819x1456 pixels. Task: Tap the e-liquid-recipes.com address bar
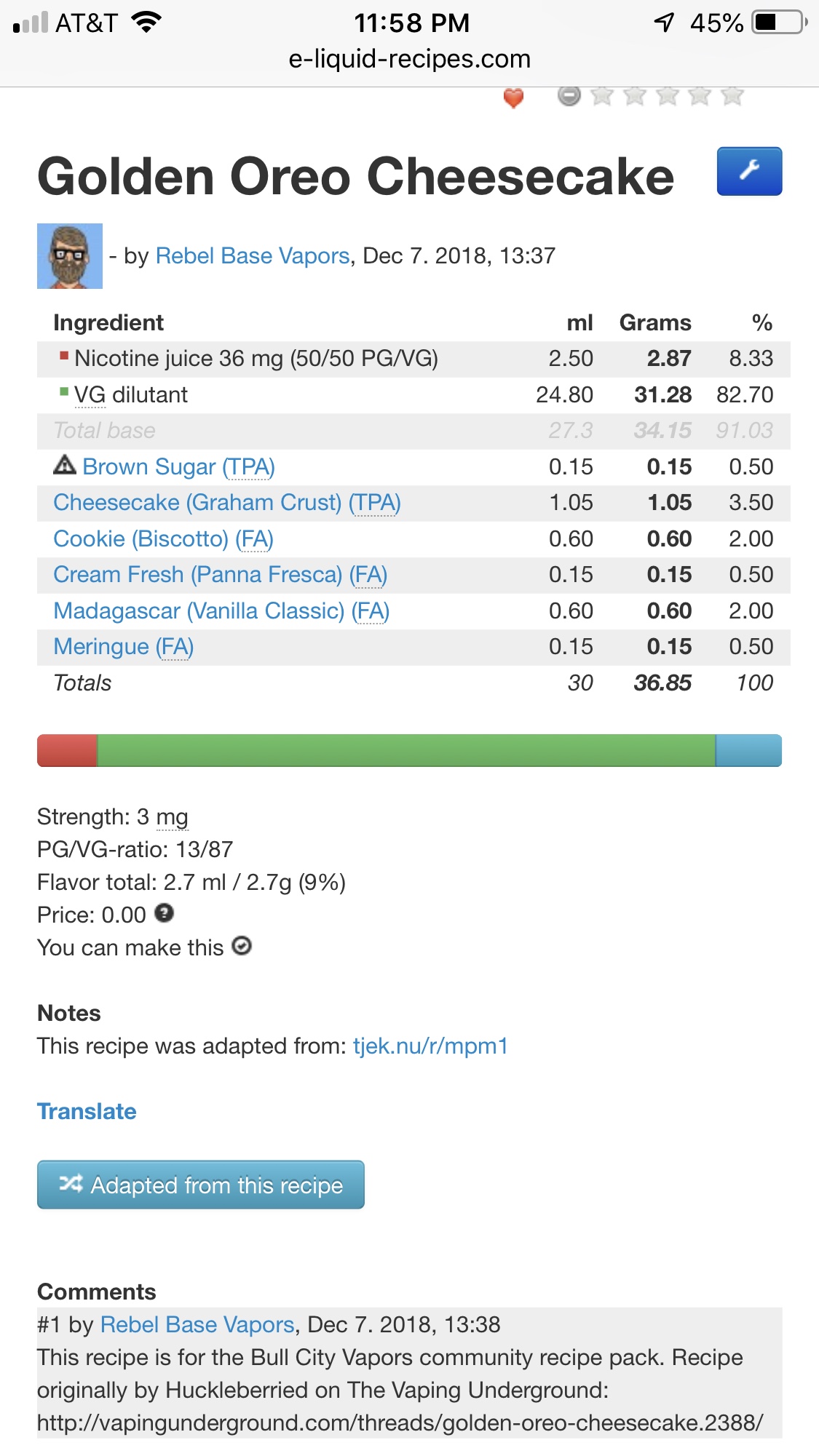pyautogui.click(x=409, y=59)
